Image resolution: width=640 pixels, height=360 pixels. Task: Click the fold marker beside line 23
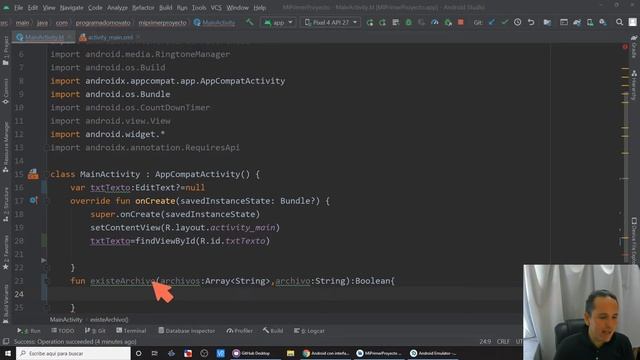(x=45, y=281)
